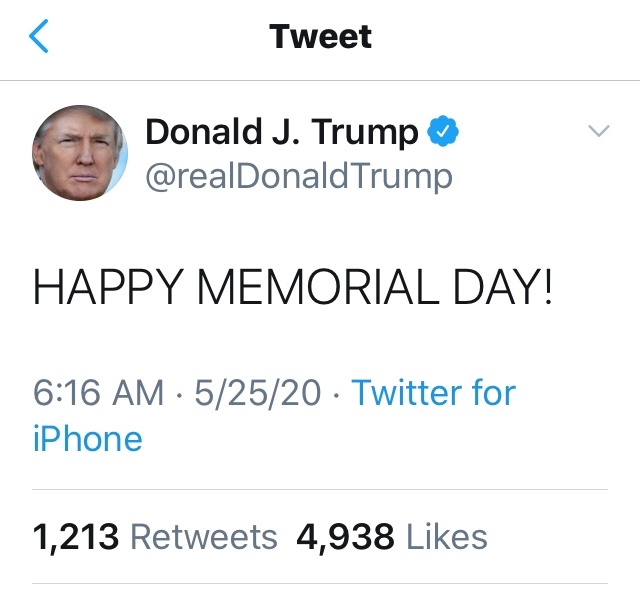The height and width of the screenshot is (591, 640).
Task: Click the 6:16 AM timestamp
Action: point(98,393)
